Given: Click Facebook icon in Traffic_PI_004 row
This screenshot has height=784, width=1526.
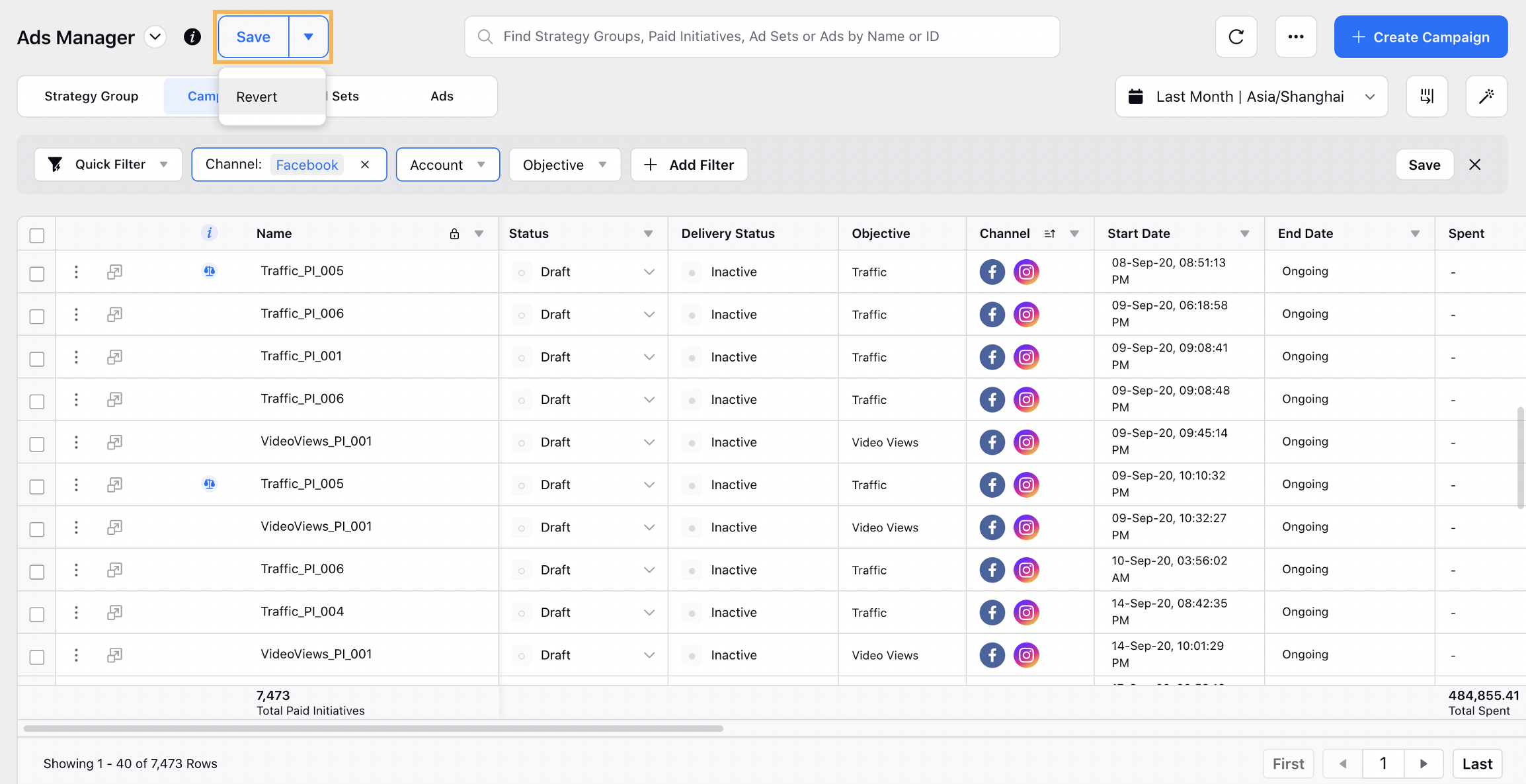Looking at the screenshot, I should click(x=992, y=612).
